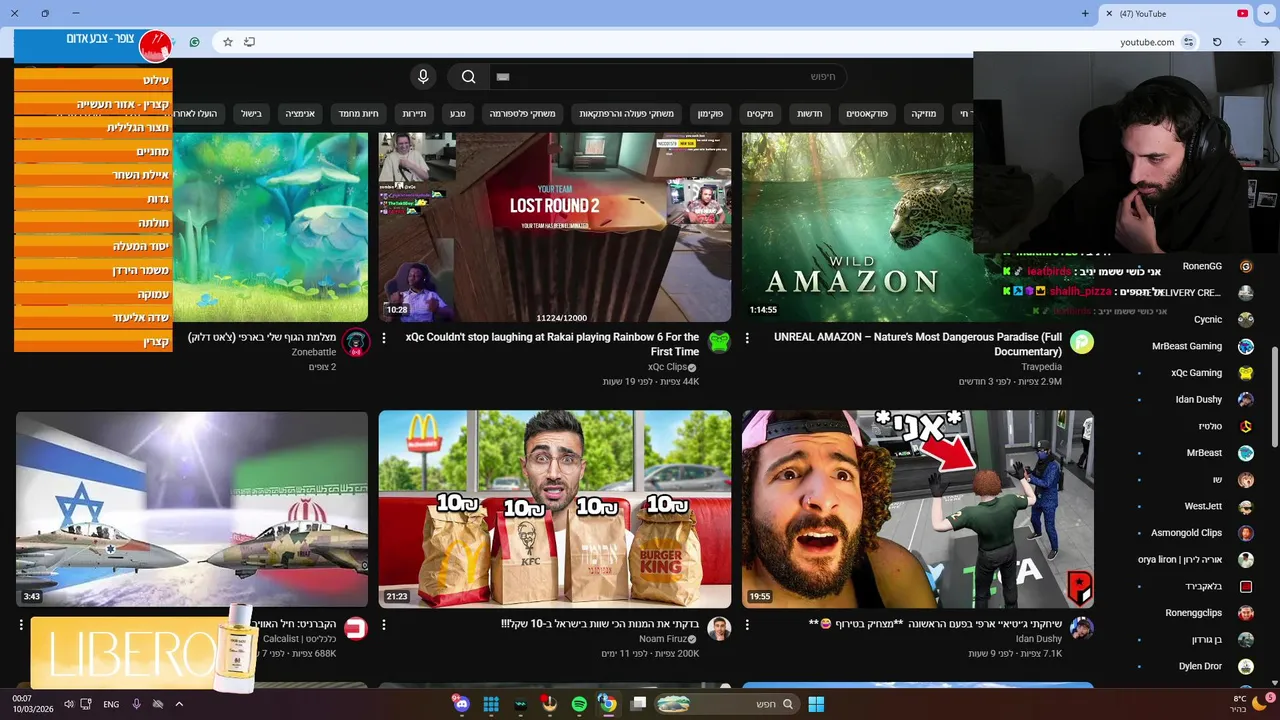
Task: Open the three-dot menu of the Noam Firuz video
Action: pyautogui.click(x=384, y=625)
